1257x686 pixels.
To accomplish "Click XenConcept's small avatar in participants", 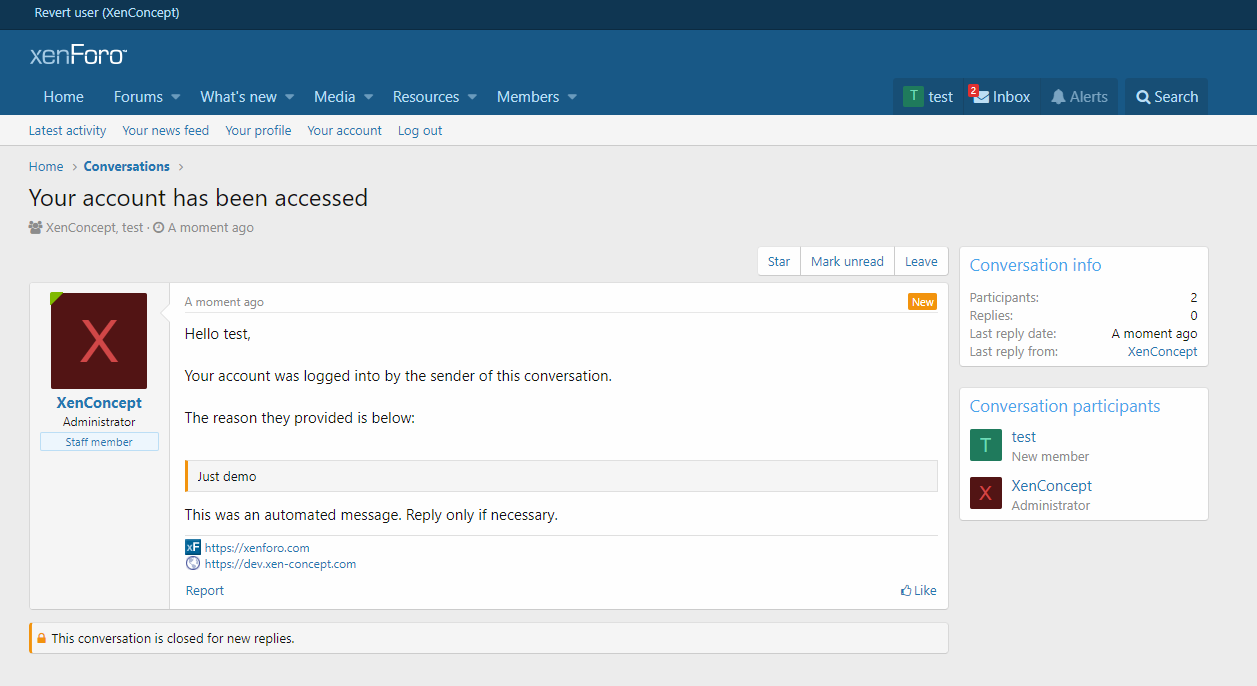I will pos(985,494).
